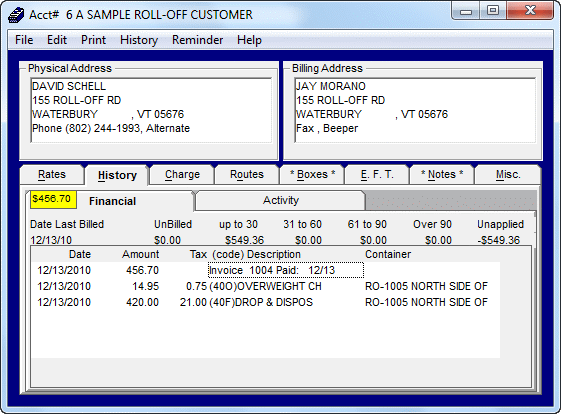The image size is (561, 414).
Task: Open the Help menu
Action: click(249, 40)
